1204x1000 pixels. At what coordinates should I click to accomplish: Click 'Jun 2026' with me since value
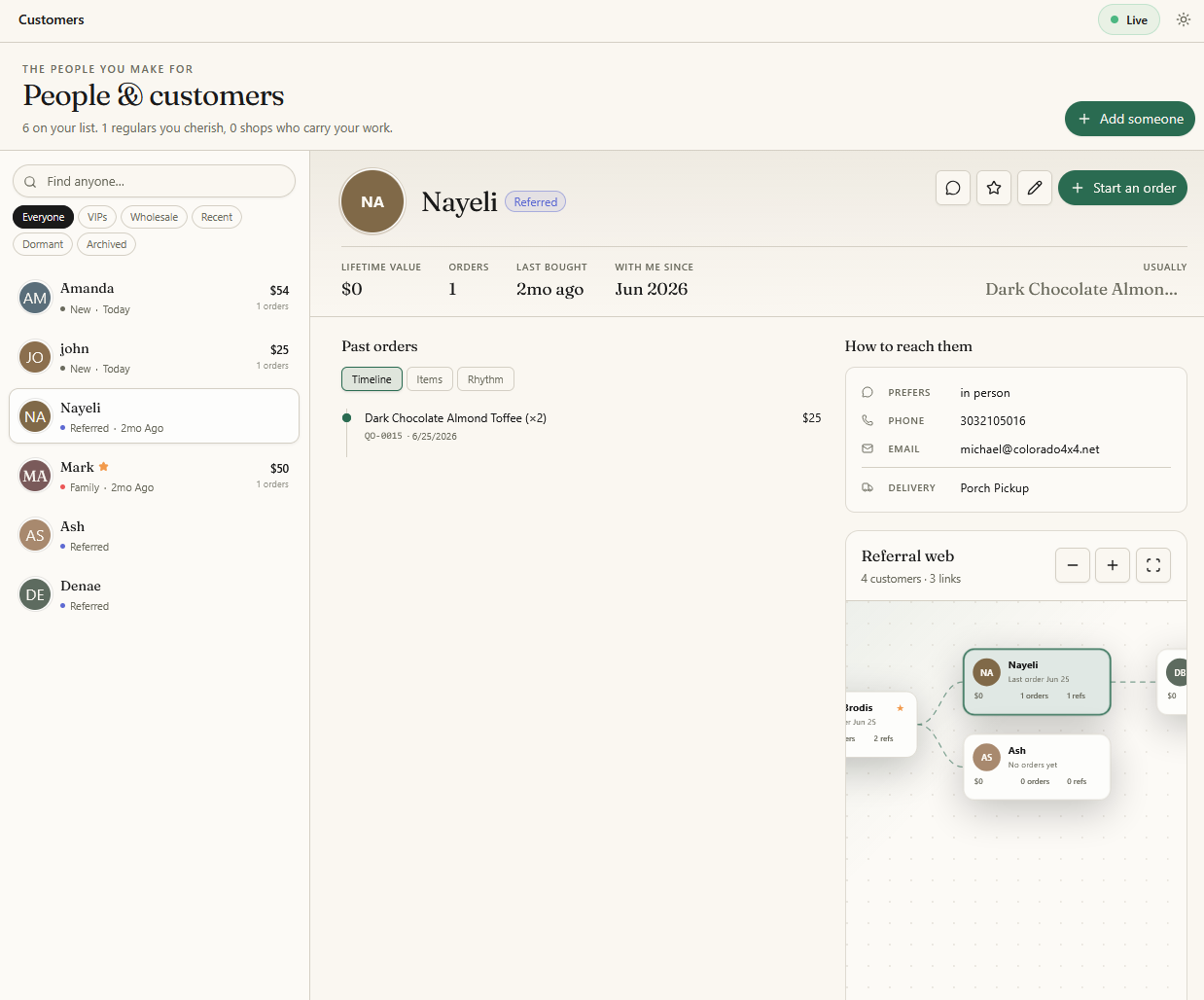click(651, 289)
